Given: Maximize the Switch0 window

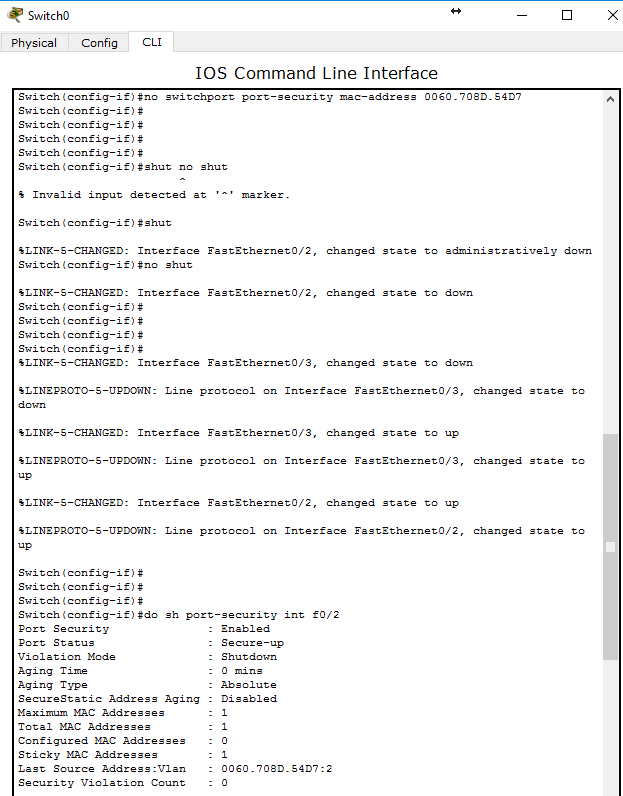Looking at the screenshot, I should 567,15.
